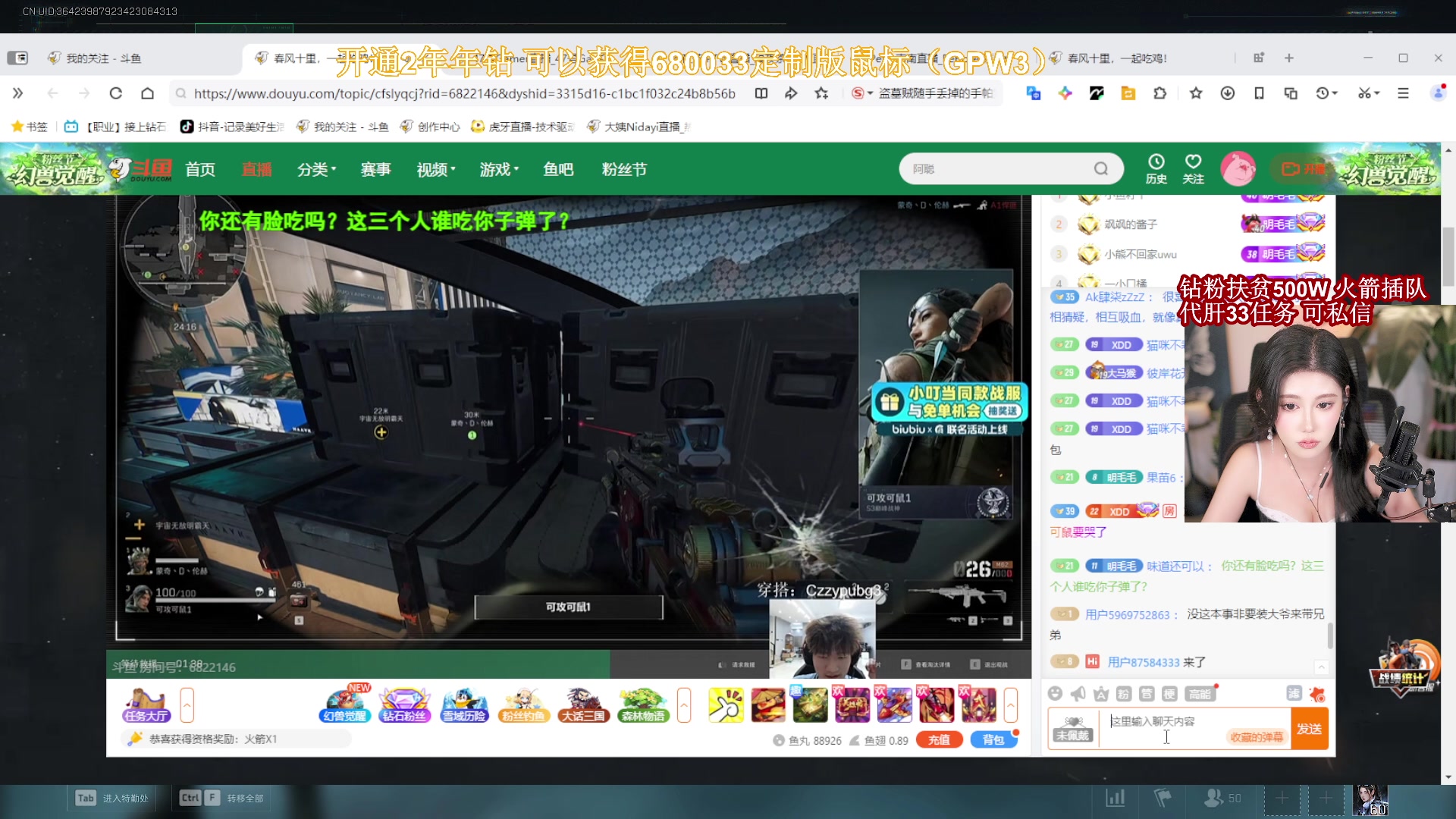Open pink user avatar profile
Viewport: 1456px width, 819px height.
click(1238, 168)
